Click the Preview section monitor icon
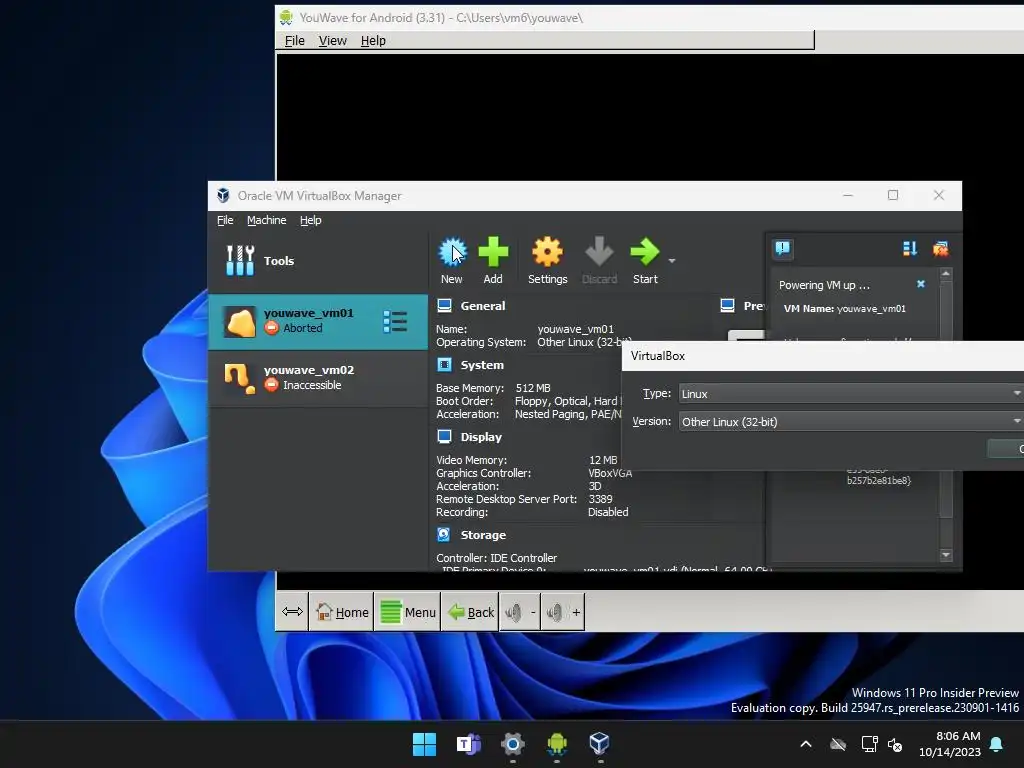 point(727,306)
